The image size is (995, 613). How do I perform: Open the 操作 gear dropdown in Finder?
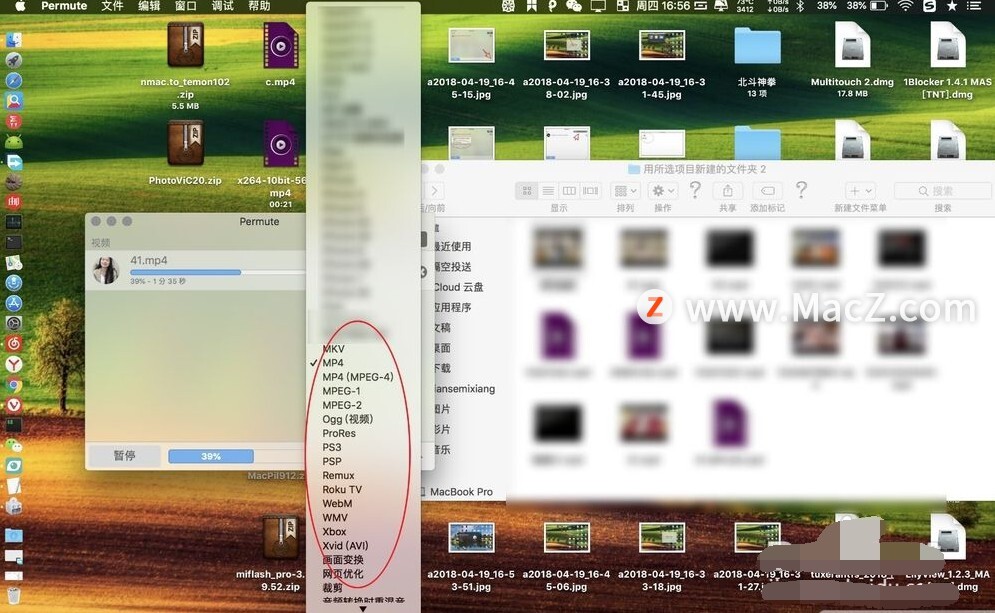[663, 190]
